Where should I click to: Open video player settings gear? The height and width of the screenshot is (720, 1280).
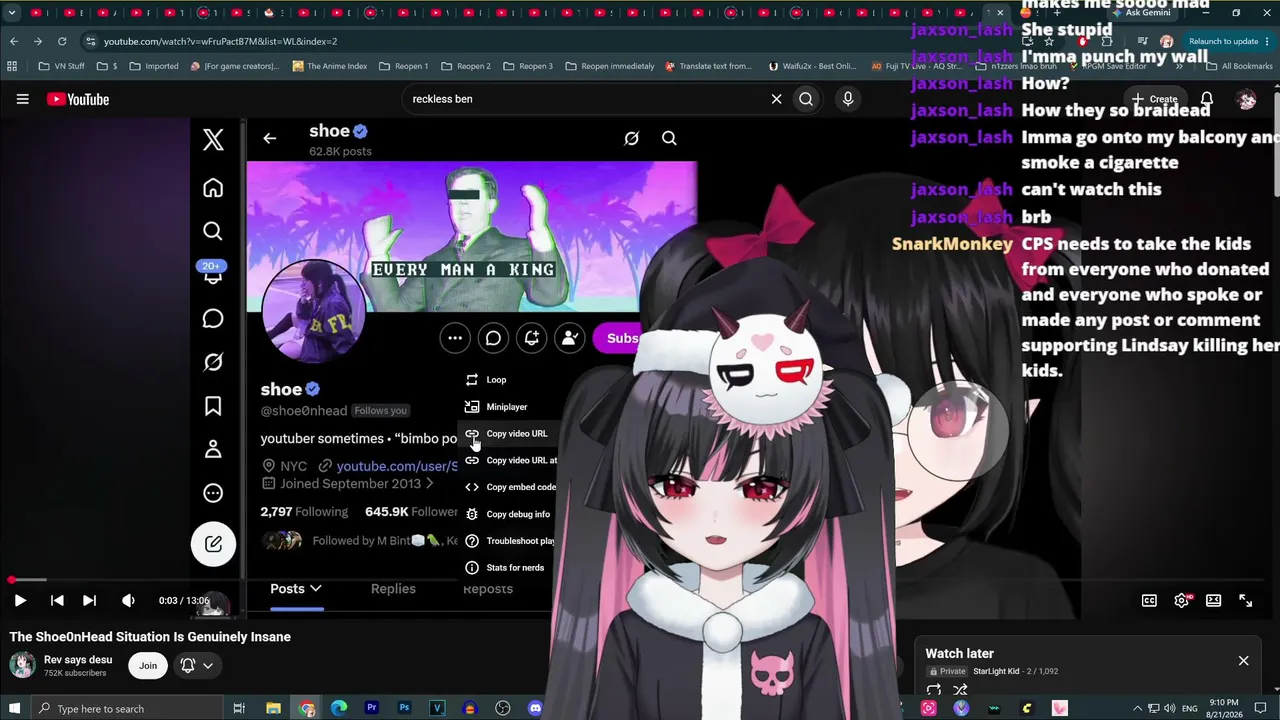1181,600
